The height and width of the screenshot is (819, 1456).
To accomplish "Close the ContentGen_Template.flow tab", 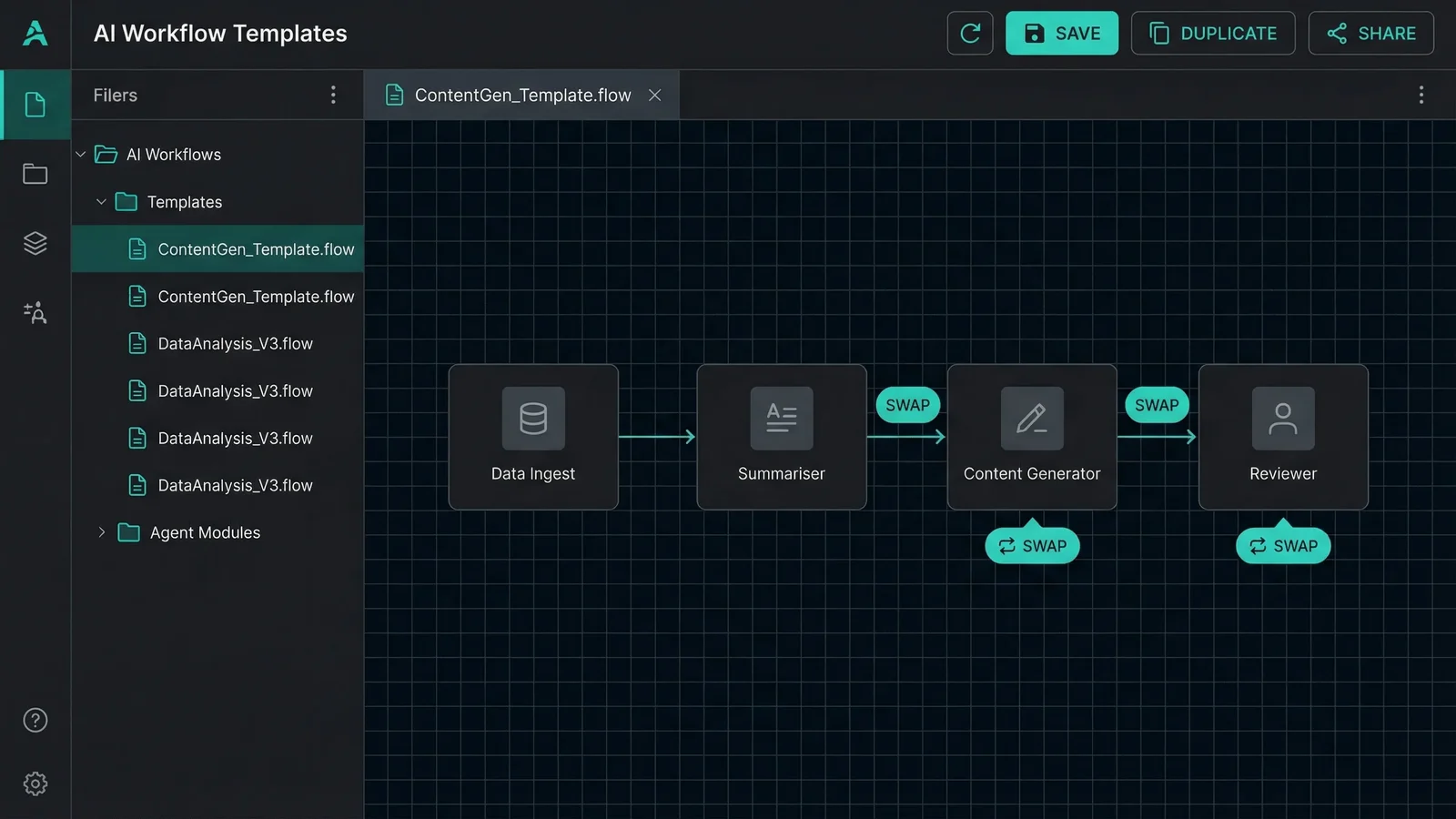I will 654,95.
